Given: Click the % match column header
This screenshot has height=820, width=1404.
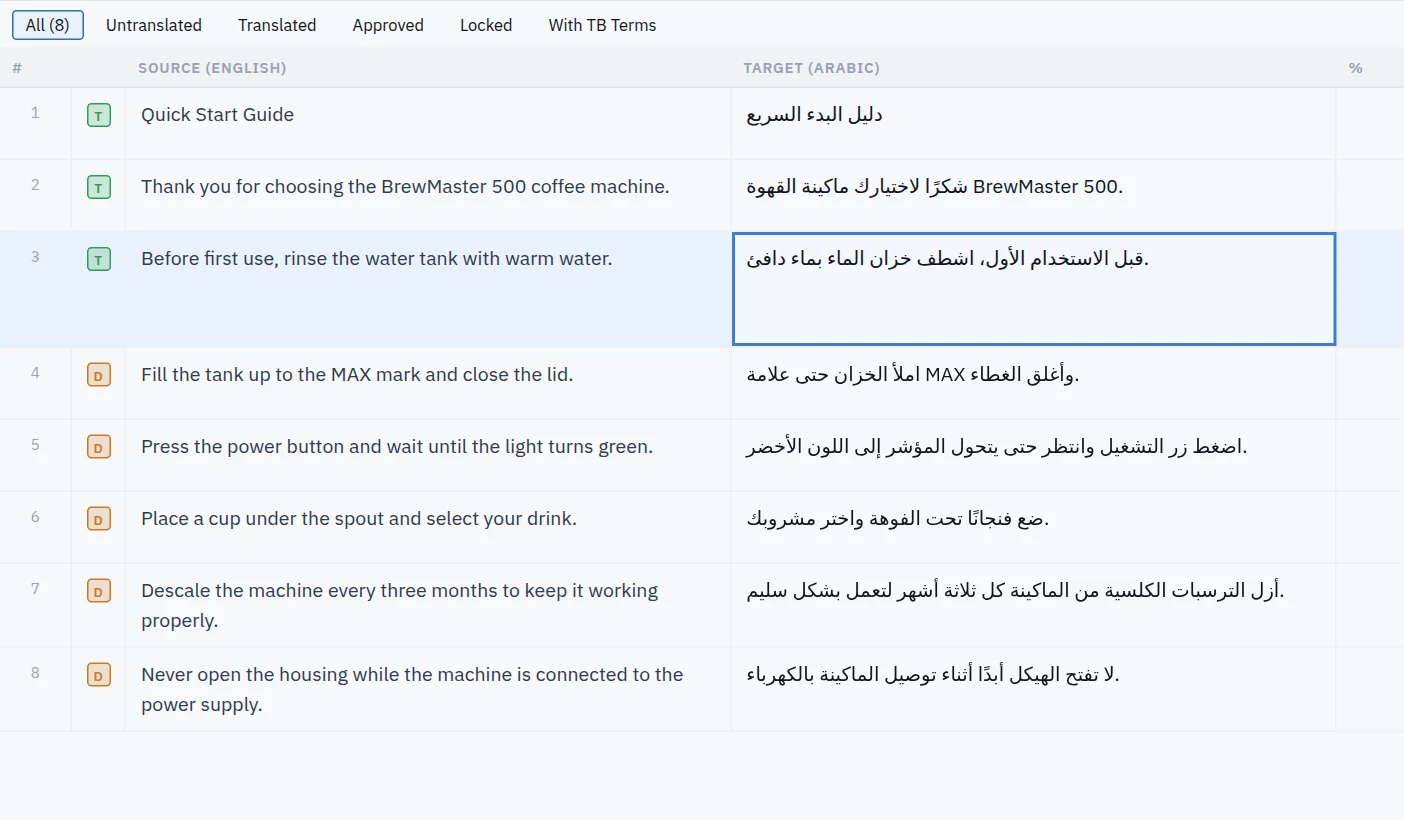Looking at the screenshot, I should tap(1355, 68).
